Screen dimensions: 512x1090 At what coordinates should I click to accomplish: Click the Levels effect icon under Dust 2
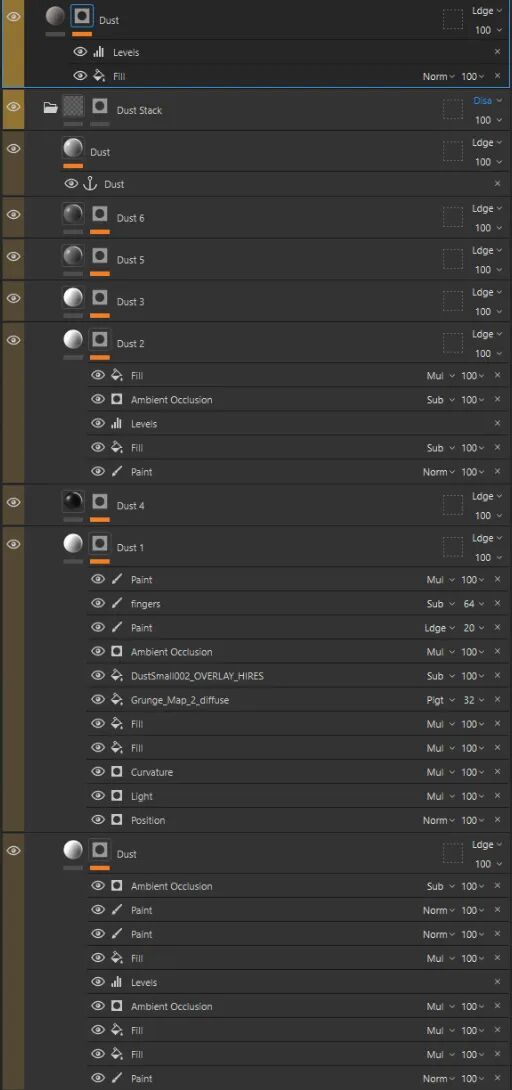[117, 423]
